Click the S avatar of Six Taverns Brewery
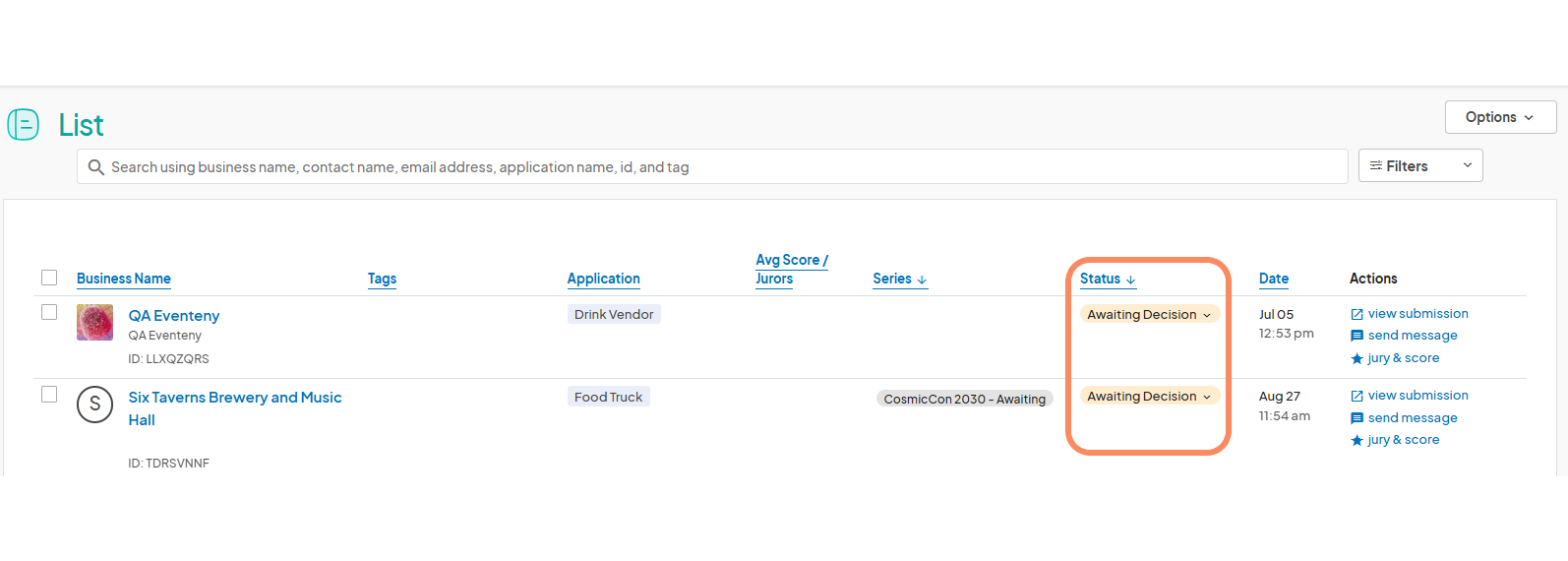Screen dimensions: 1568x561 tap(95, 405)
